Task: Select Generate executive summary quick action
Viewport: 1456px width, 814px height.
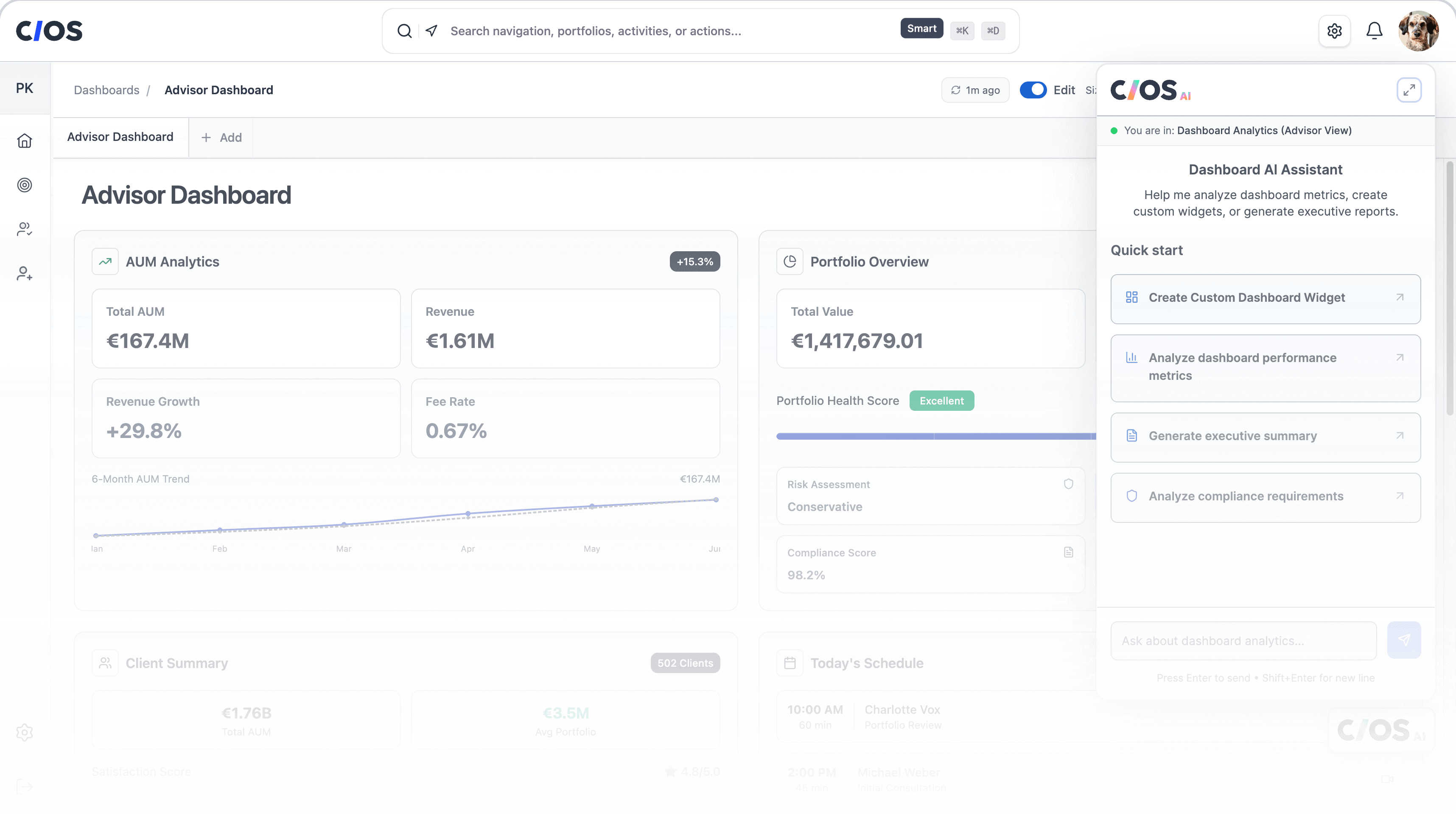Action: point(1266,436)
